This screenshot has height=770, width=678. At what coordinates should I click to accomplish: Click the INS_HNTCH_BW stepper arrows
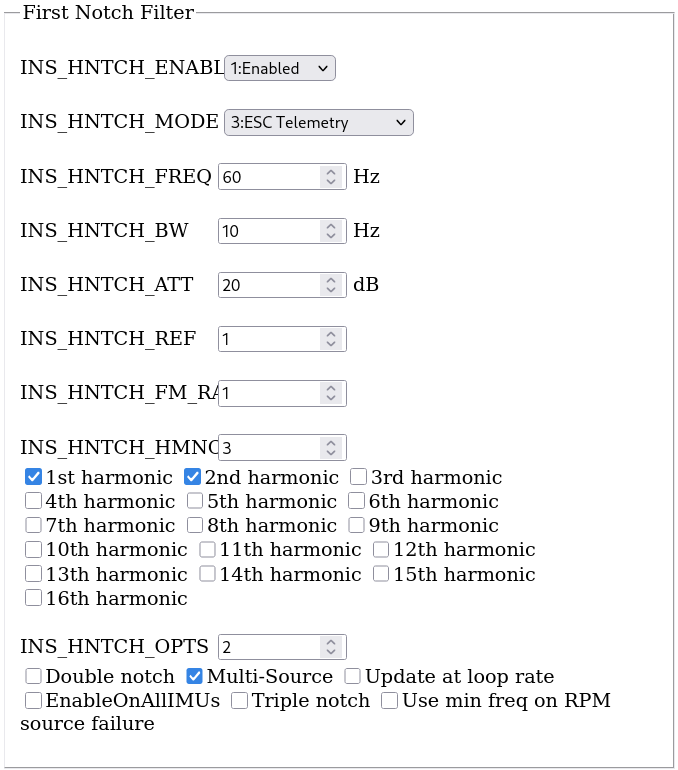point(331,231)
